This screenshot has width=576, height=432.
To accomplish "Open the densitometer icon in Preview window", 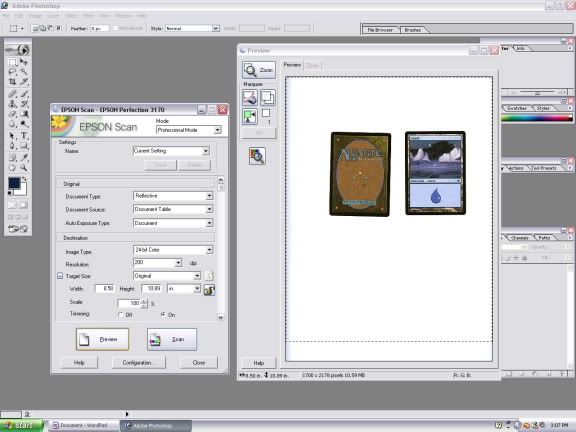I will [257, 156].
